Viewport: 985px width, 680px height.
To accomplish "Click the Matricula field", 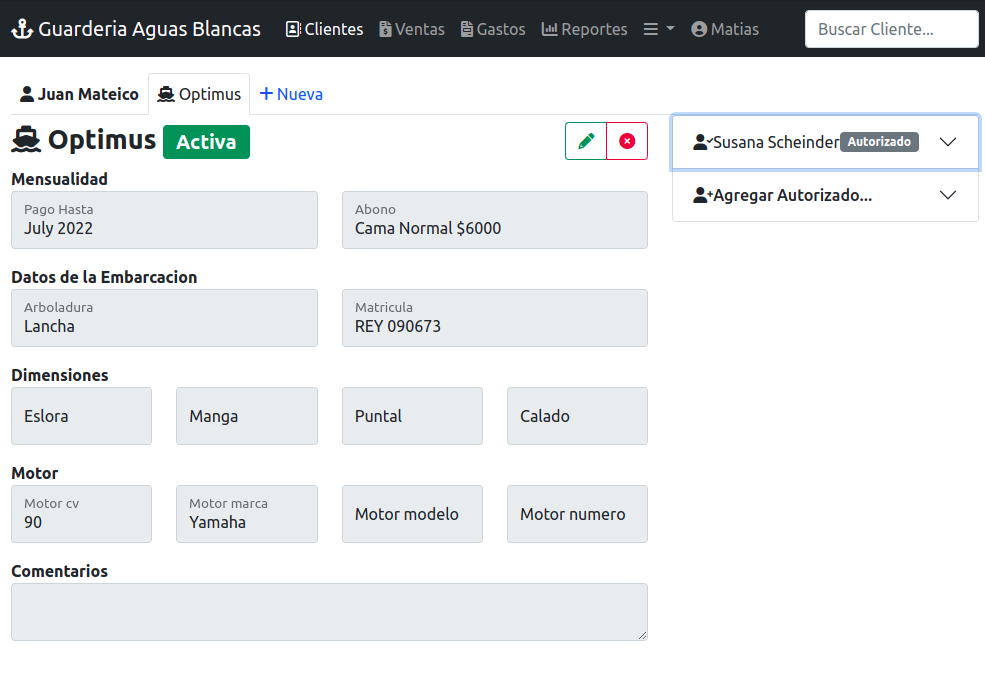I will pos(495,318).
